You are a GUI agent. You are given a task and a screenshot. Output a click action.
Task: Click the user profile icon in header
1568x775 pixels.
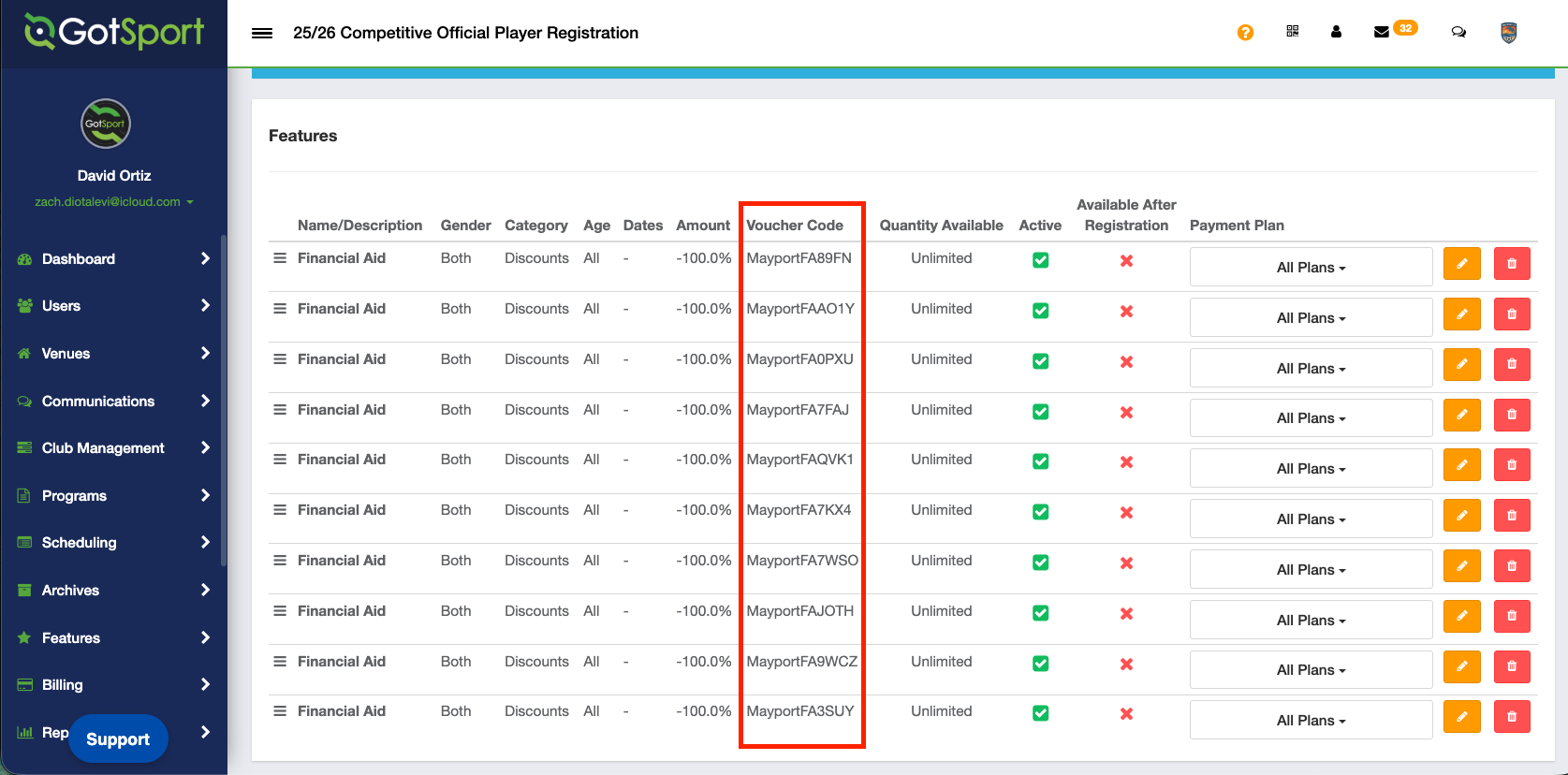click(1336, 32)
